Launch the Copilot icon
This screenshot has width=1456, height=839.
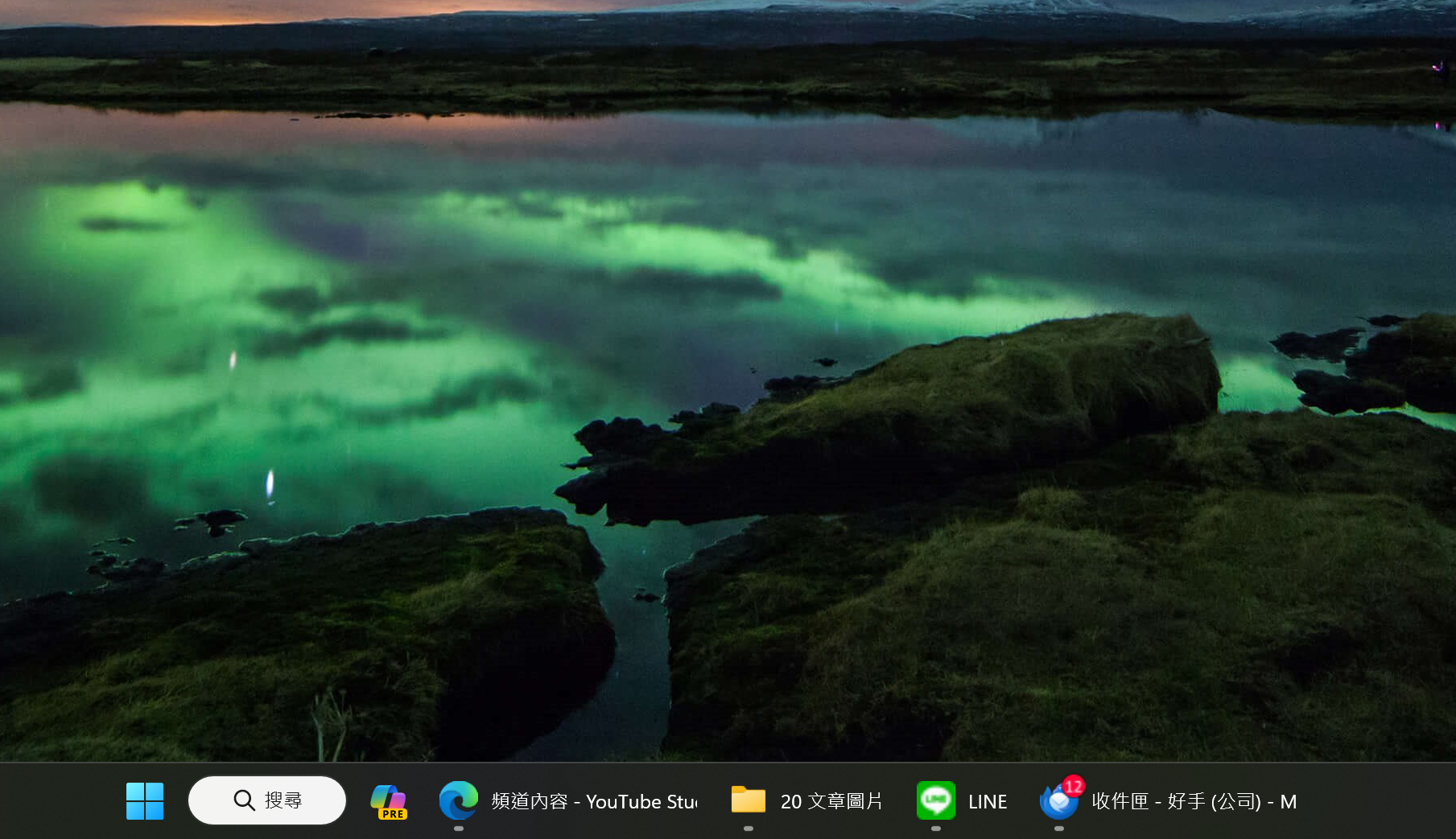pyautogui.click(x=387, y=798)
